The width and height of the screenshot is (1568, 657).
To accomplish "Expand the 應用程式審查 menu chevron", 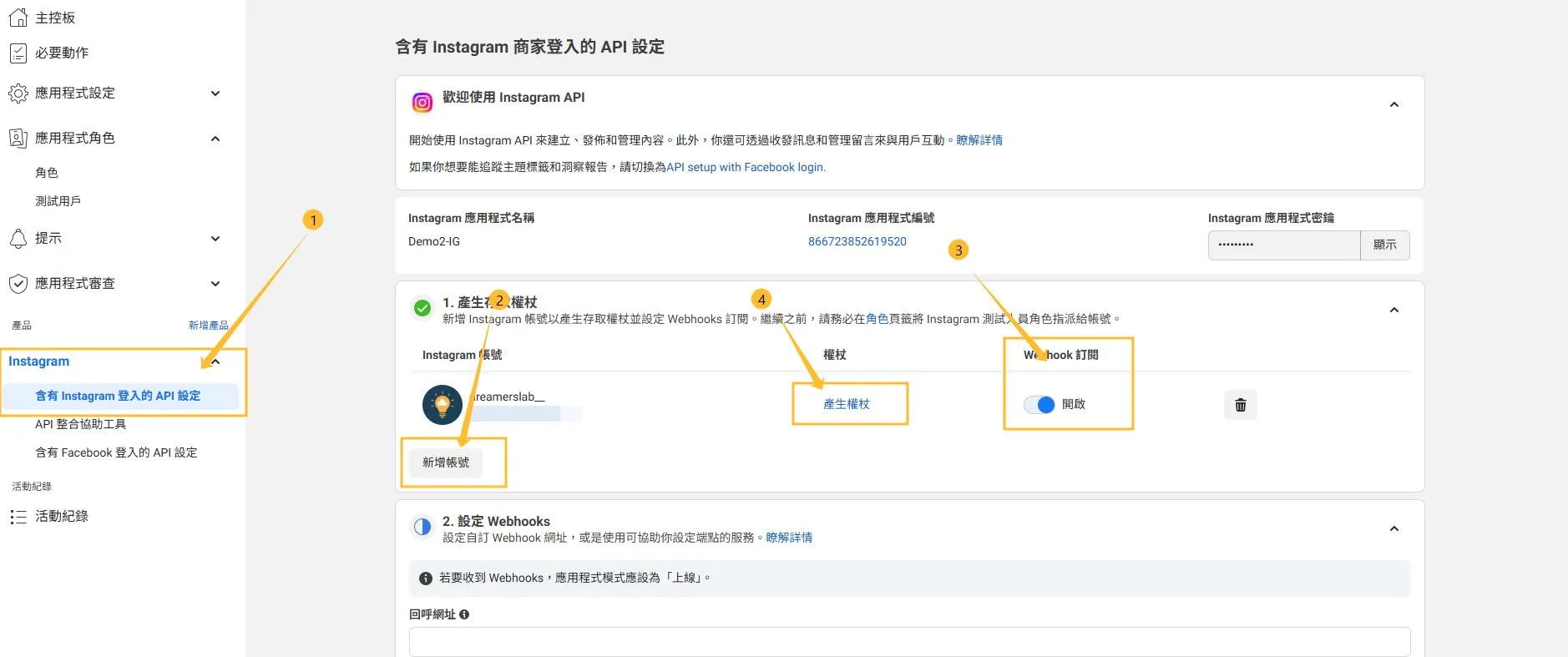I will 215,284.
